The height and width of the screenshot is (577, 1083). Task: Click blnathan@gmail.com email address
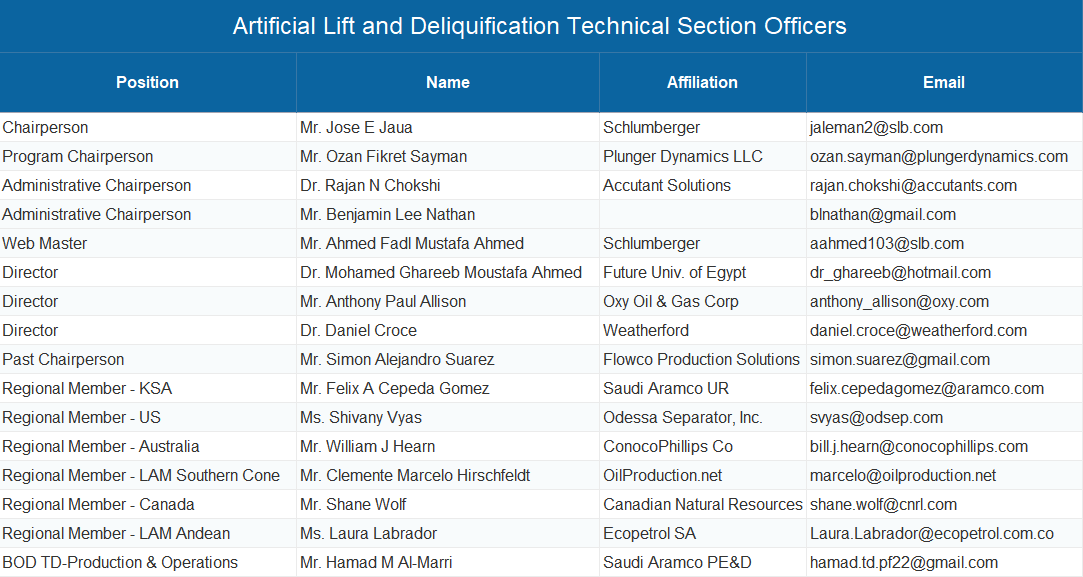[883, 215]
